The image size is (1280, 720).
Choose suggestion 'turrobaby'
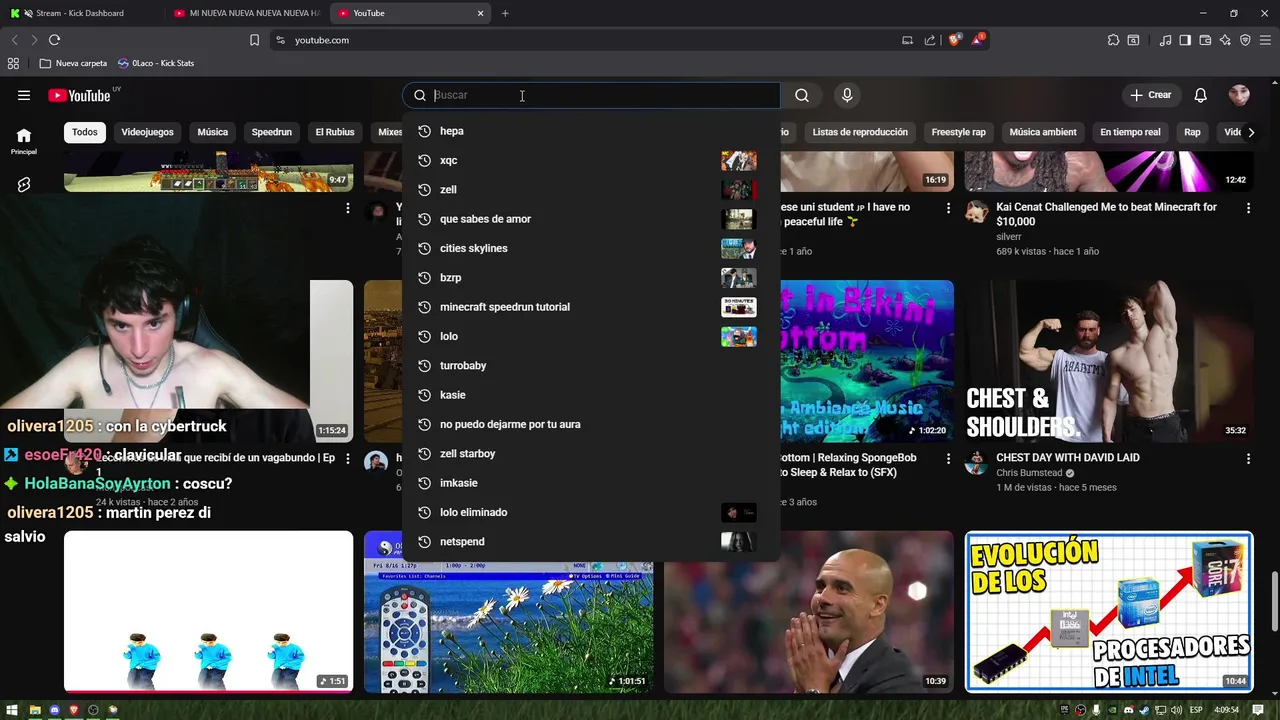591,366
